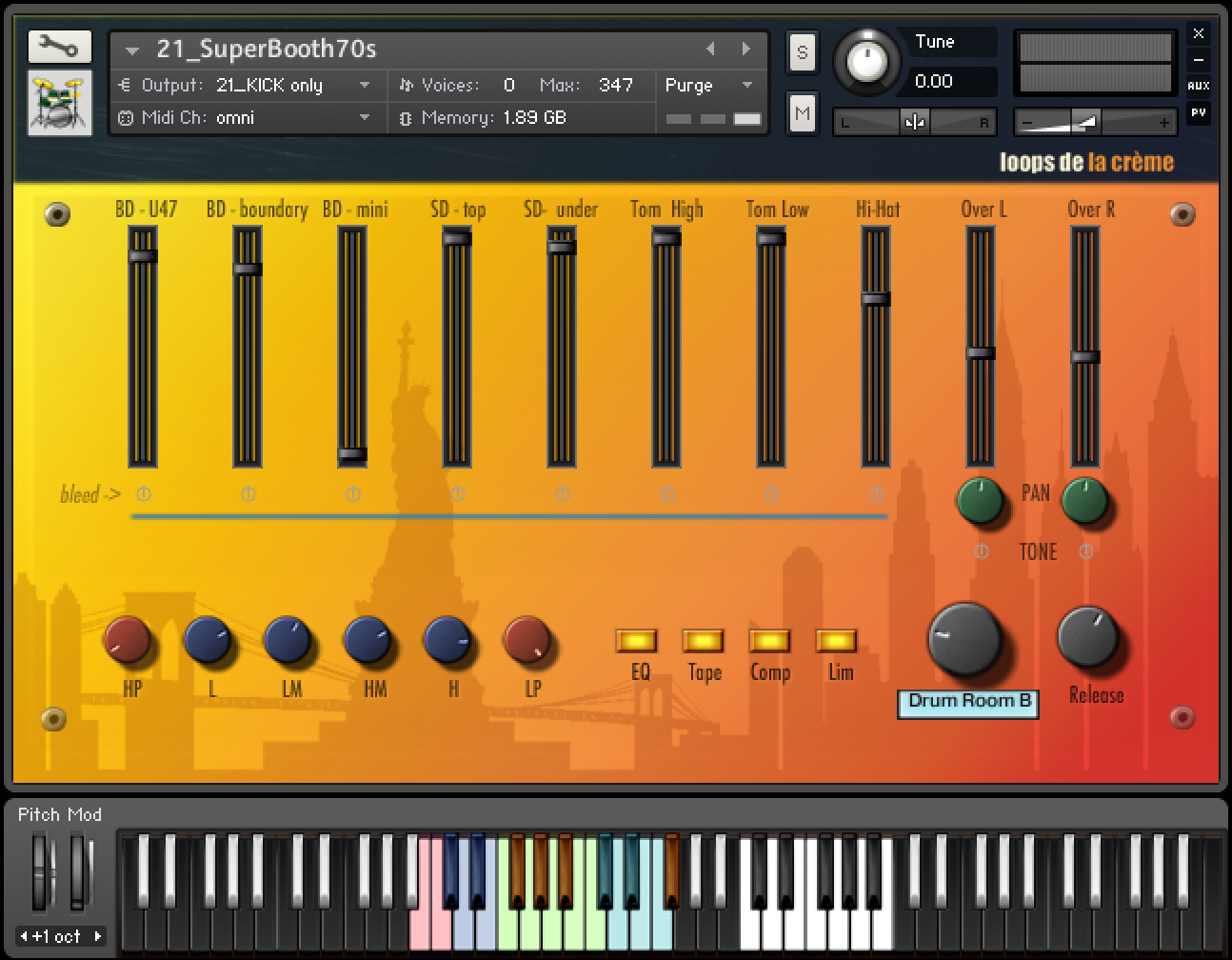1232x960 pixels.
Task: Enable the Tape effect
Action: (x=704, y=638)
